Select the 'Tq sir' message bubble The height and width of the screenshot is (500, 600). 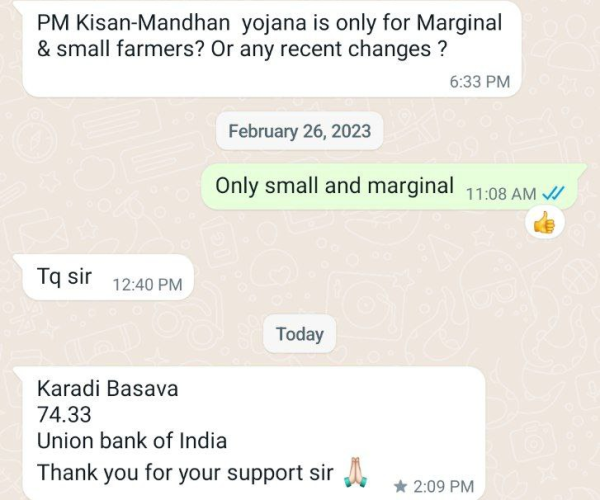104,277
